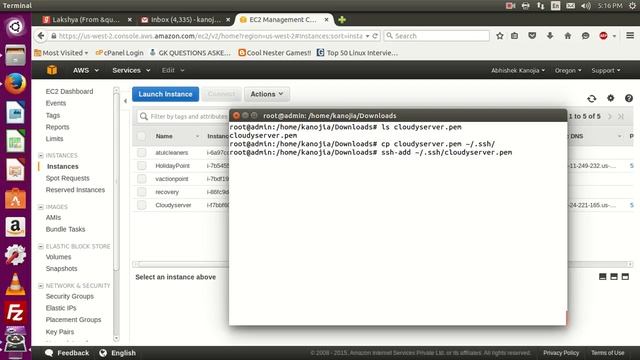This screenshot has width=640, height=360.
Task: Click the Firefox Search input field
Action: tap(436, 36)
